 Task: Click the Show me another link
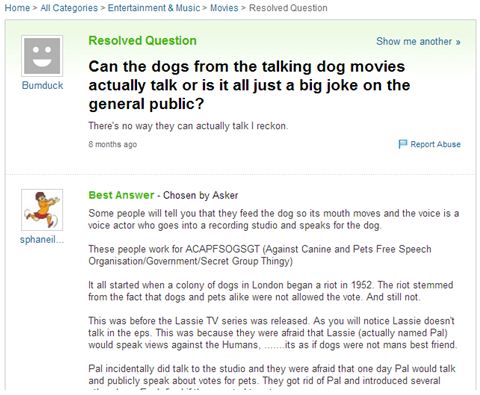tap(418, 41)
